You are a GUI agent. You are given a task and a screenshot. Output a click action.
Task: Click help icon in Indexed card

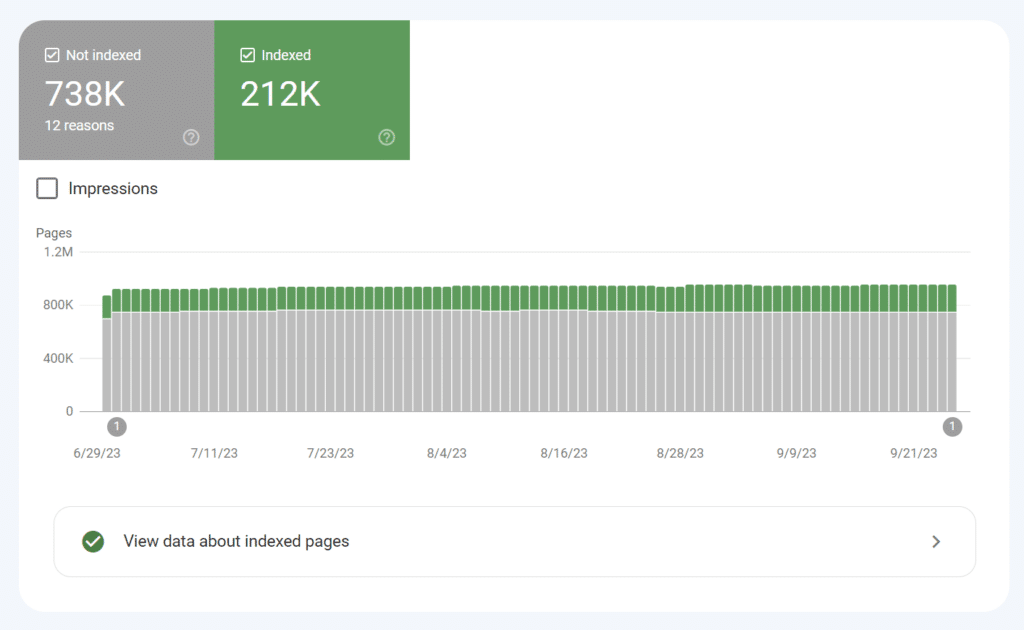387,137
